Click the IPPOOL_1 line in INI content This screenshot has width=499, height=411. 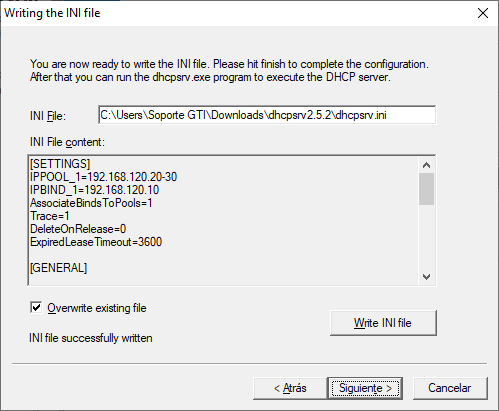point(104,177)
